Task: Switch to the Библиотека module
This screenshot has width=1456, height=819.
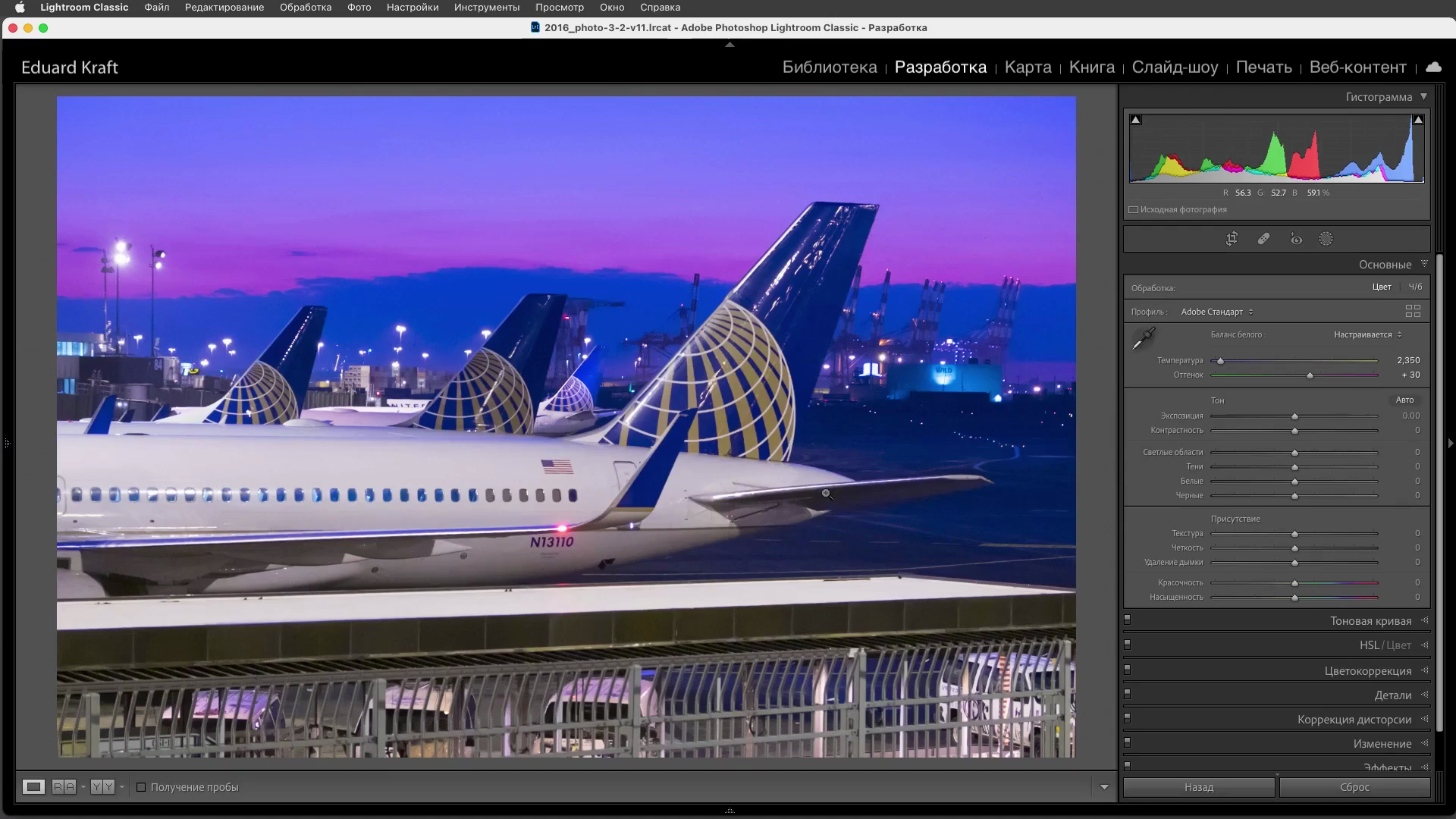Action: coord(830,67)
